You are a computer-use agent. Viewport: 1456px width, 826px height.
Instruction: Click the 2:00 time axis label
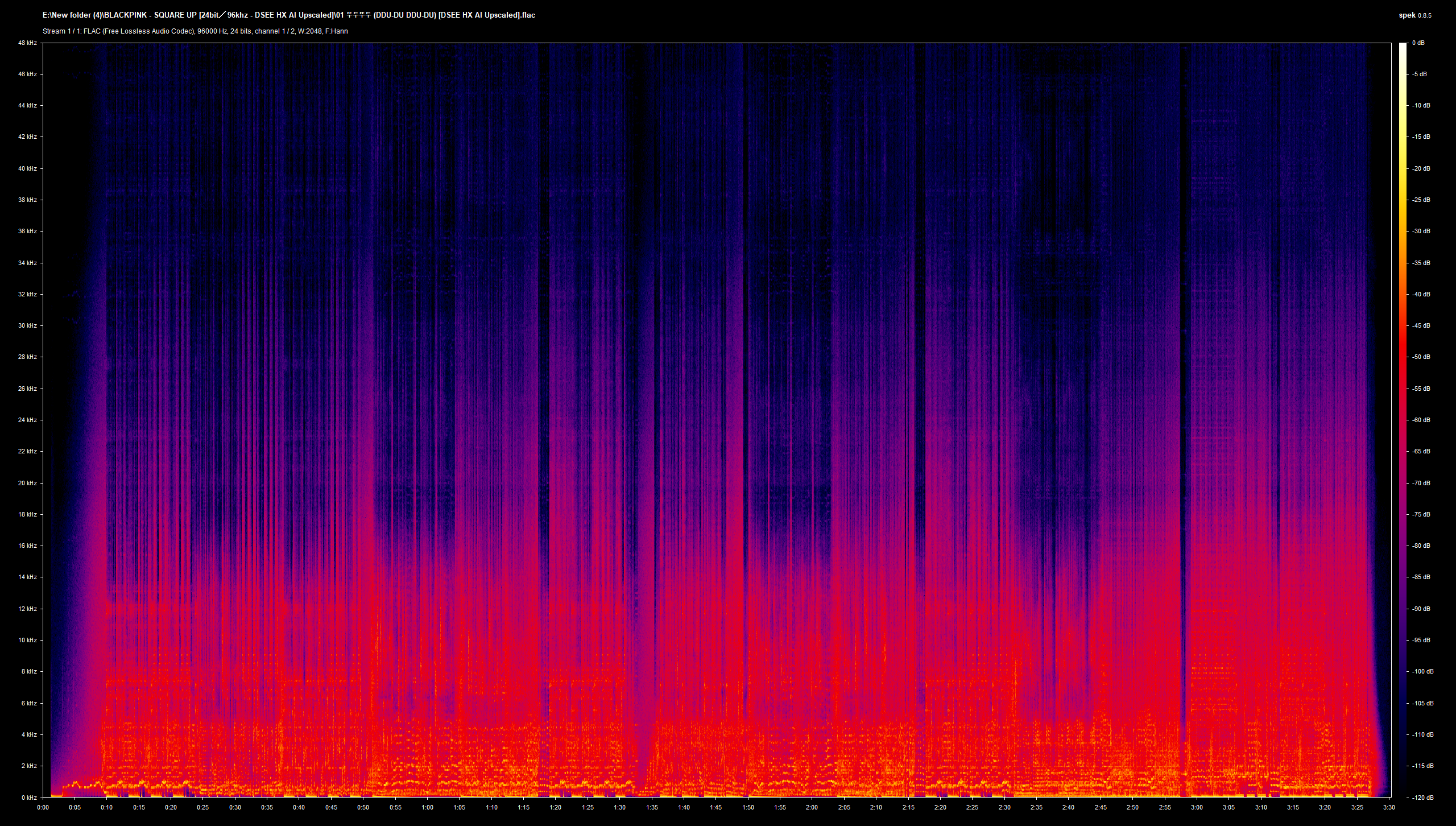(812, 807)
